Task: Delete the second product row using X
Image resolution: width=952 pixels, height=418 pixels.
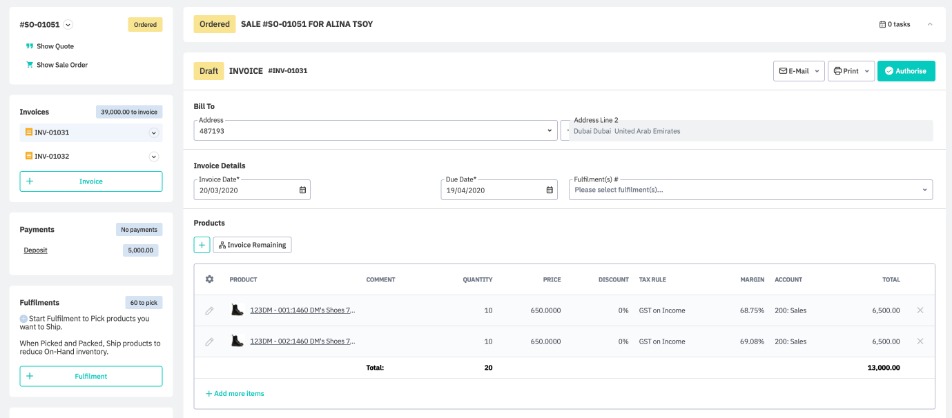Action: [920, 342]
